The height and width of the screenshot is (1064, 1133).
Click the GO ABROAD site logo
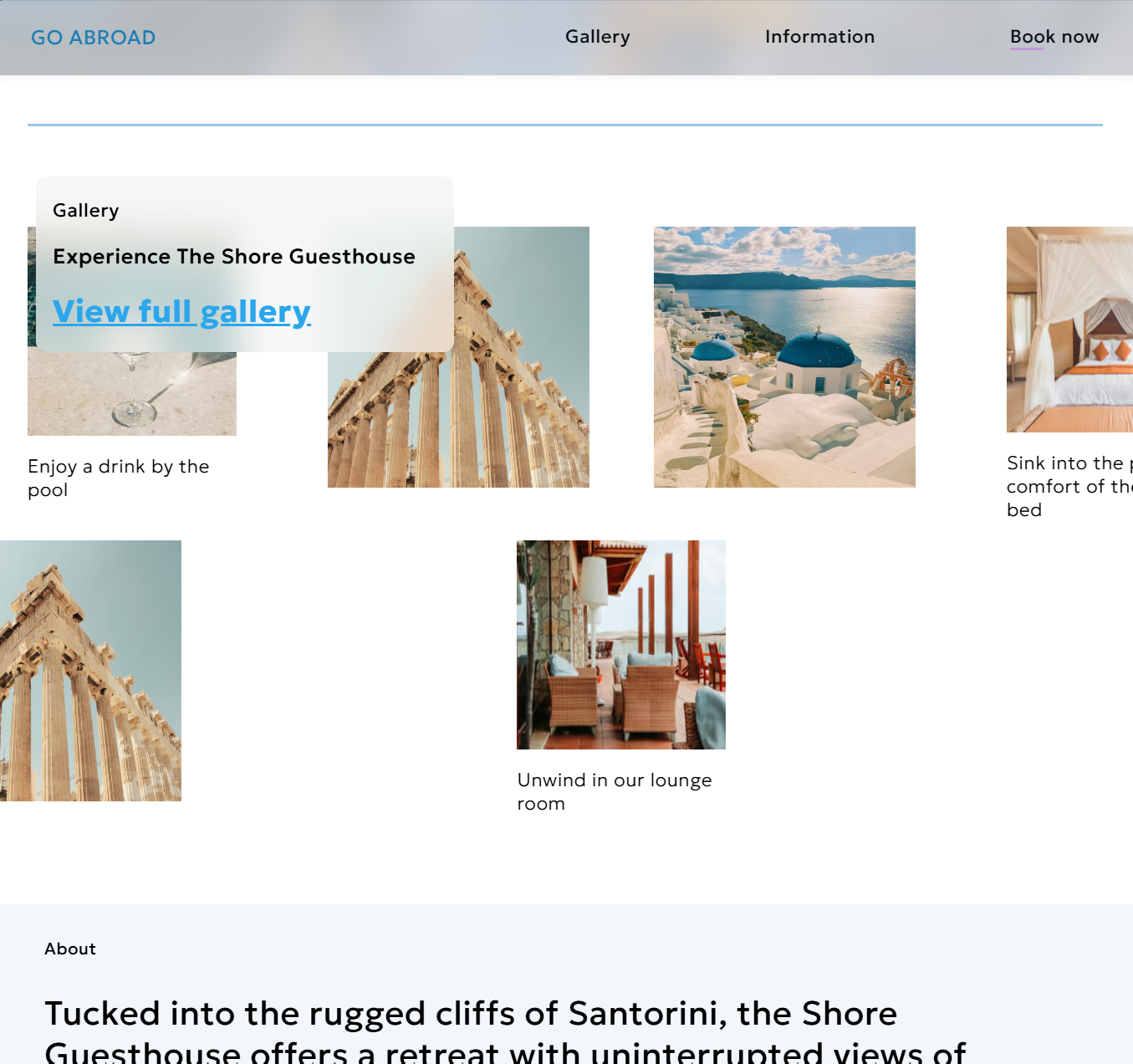(x=93, y=38)
